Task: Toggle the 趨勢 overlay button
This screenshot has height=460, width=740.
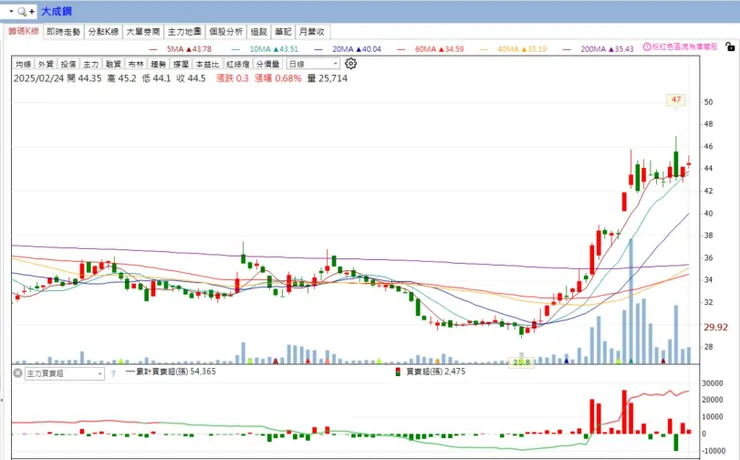Action: click(x=159, y=64)
